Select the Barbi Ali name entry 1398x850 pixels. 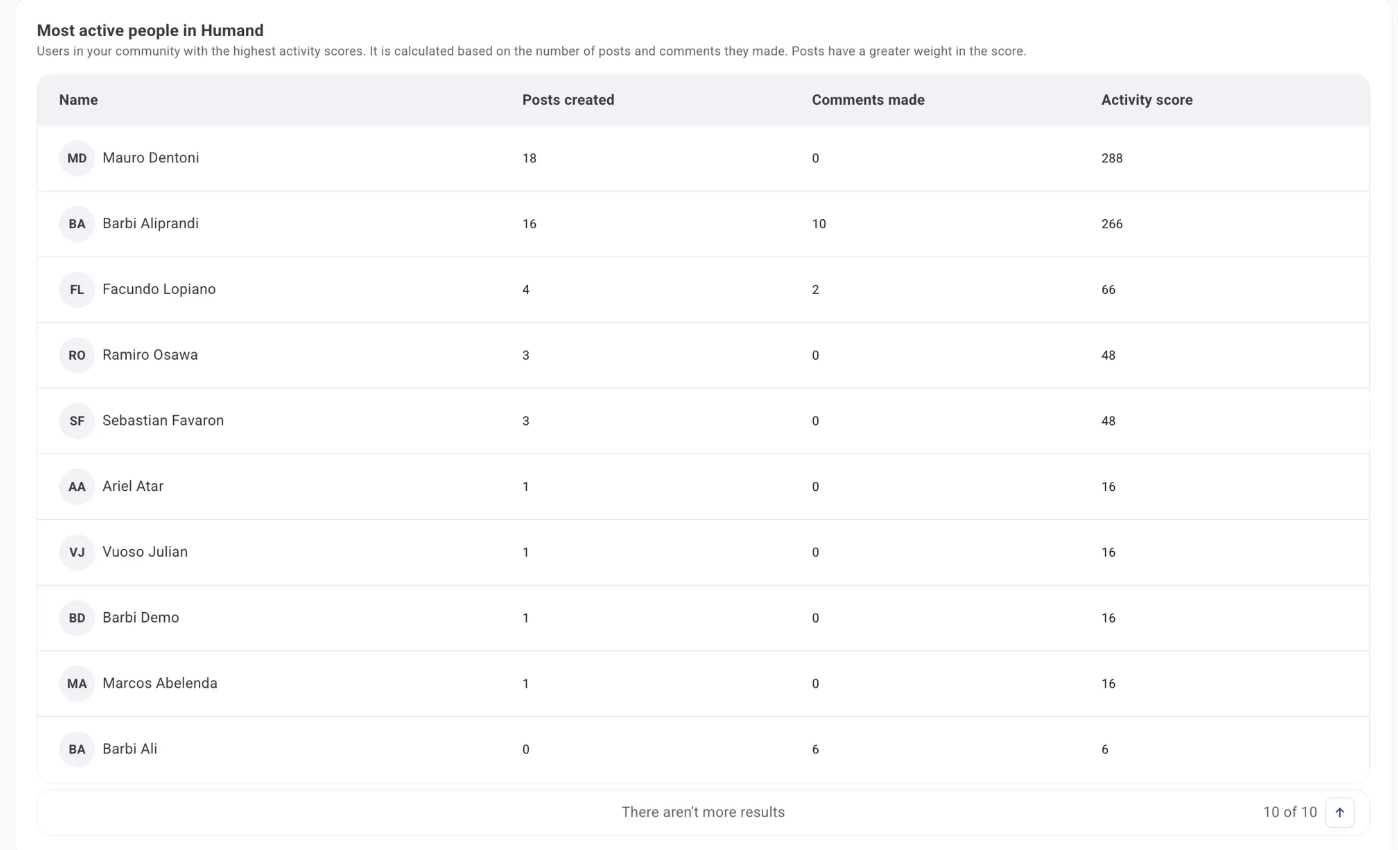[x=130, y=749]
